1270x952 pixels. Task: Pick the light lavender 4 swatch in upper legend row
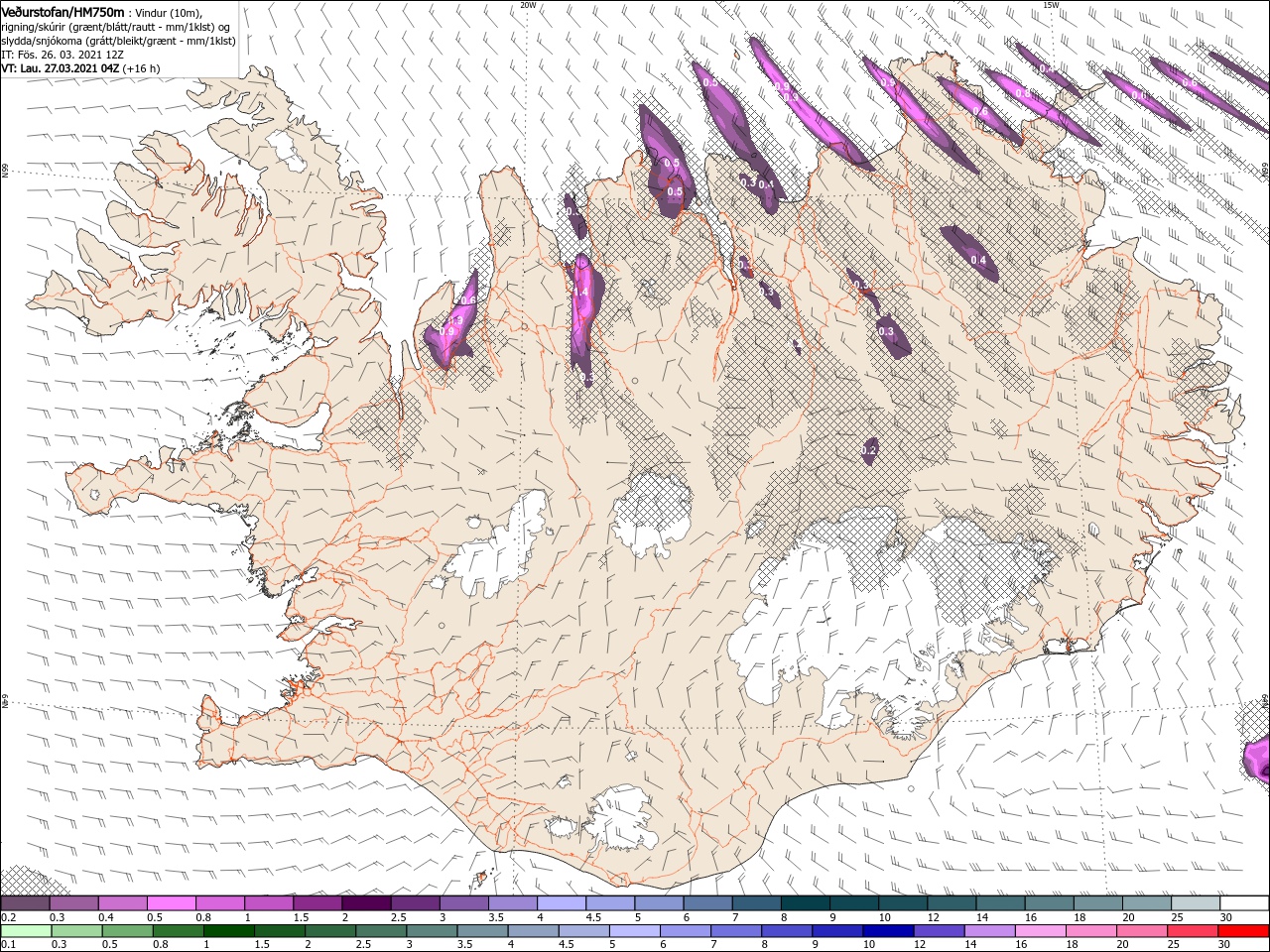(562, 903)
